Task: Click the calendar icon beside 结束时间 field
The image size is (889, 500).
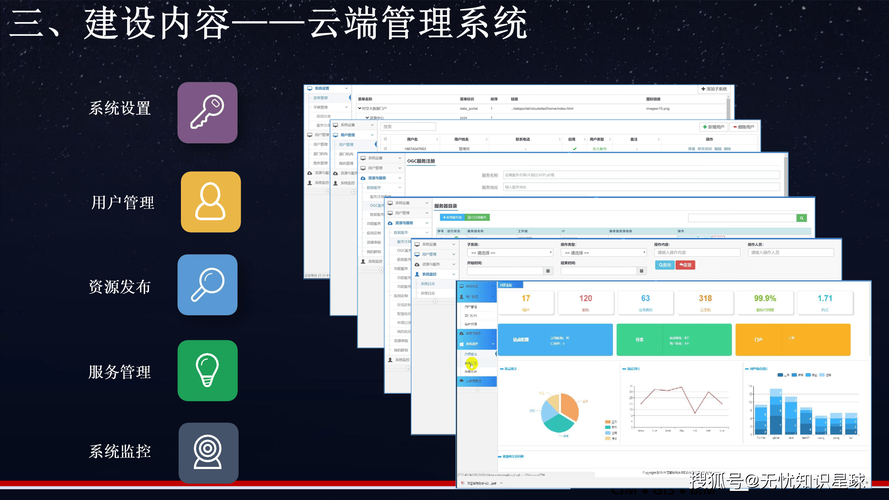Action: click(641, 271)
